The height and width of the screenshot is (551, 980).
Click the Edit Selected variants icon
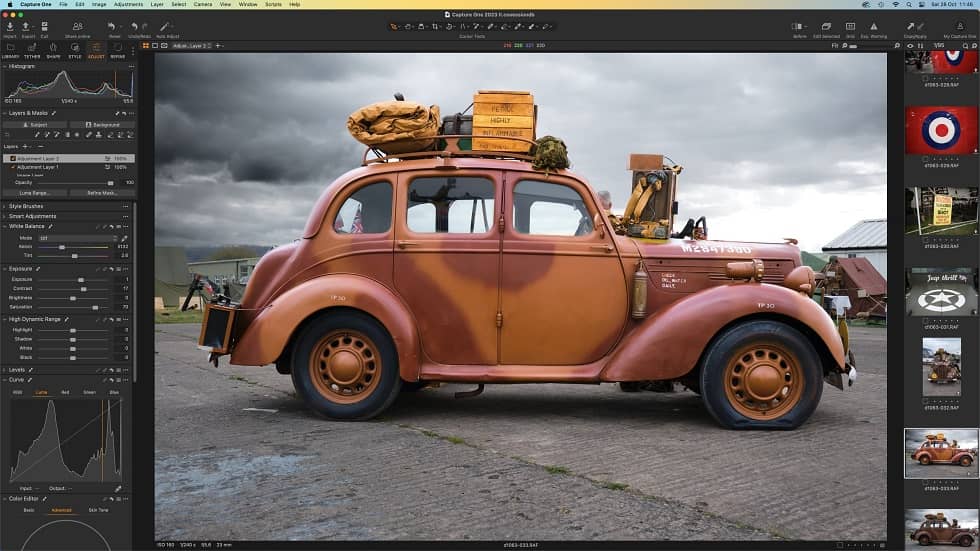[x=826, y=27]
